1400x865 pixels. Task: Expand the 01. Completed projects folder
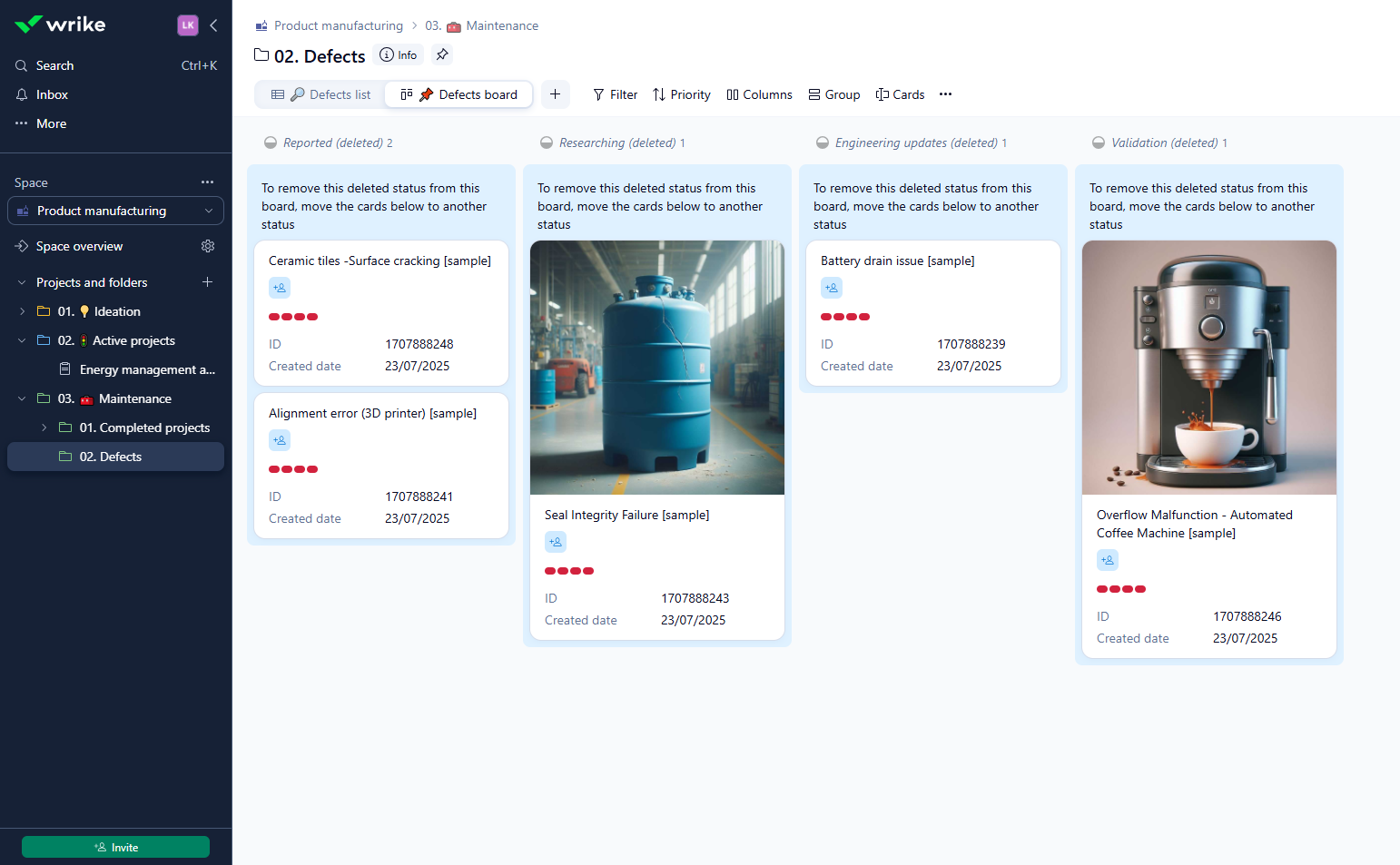pyautogui.click(x=44, y=428)
